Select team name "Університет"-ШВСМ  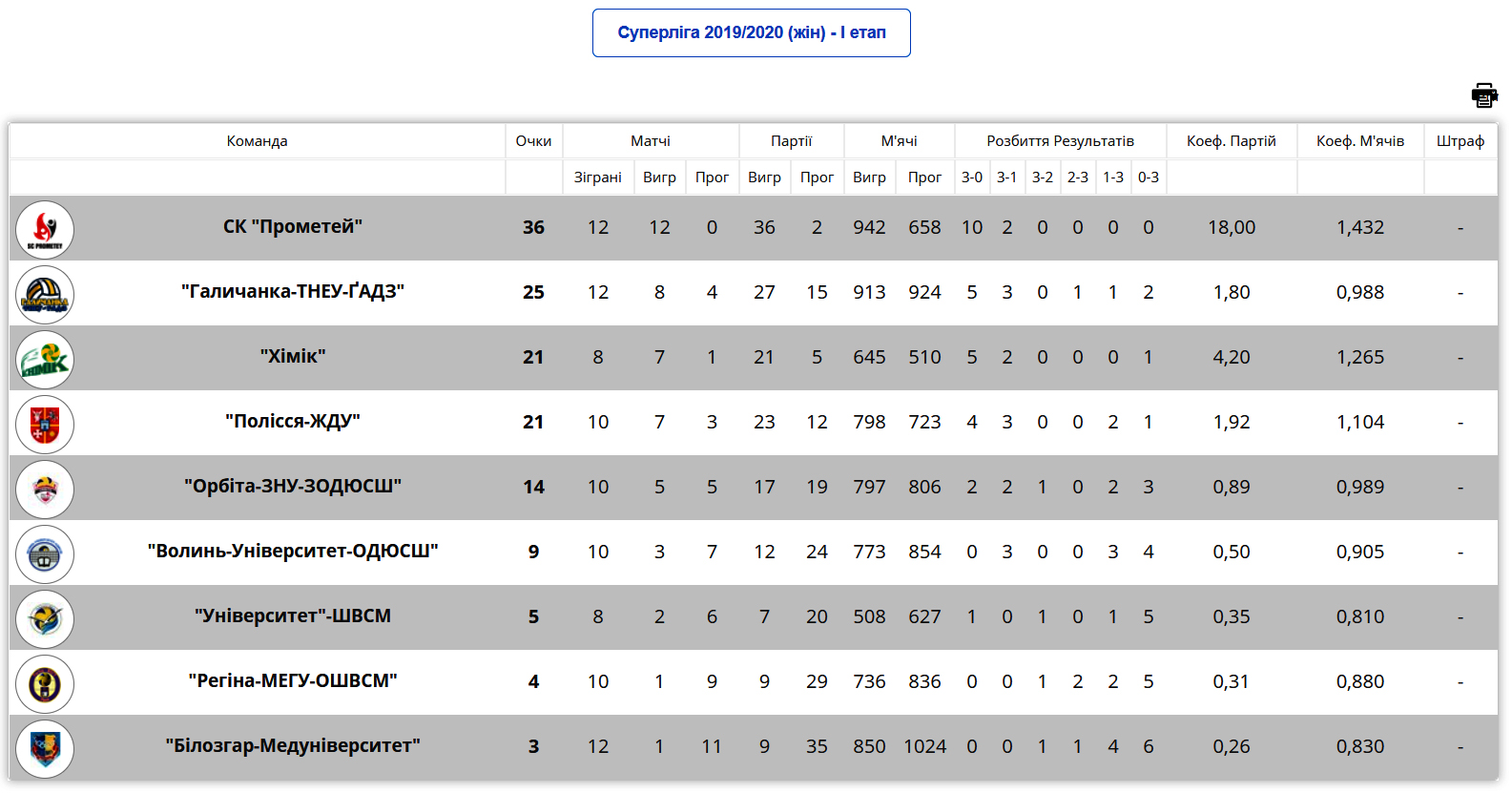293,616
